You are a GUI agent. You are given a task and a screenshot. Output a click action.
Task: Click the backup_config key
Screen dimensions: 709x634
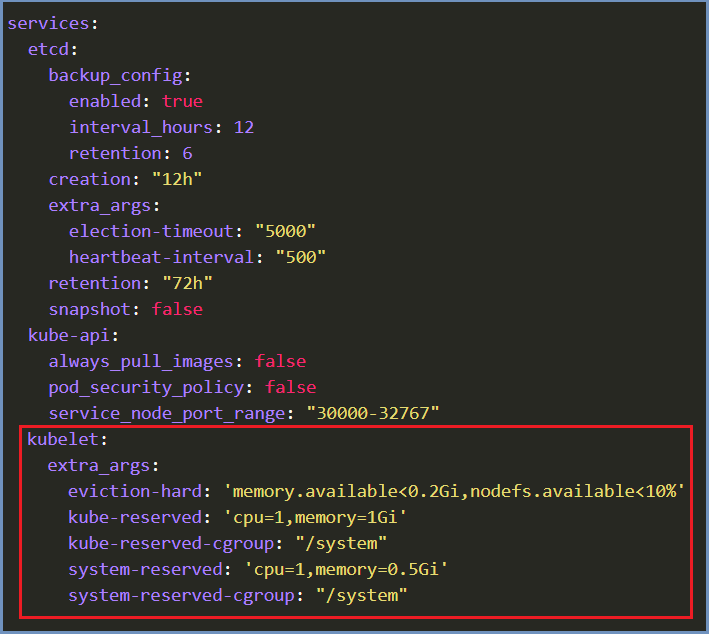click(x=116, y=76)
